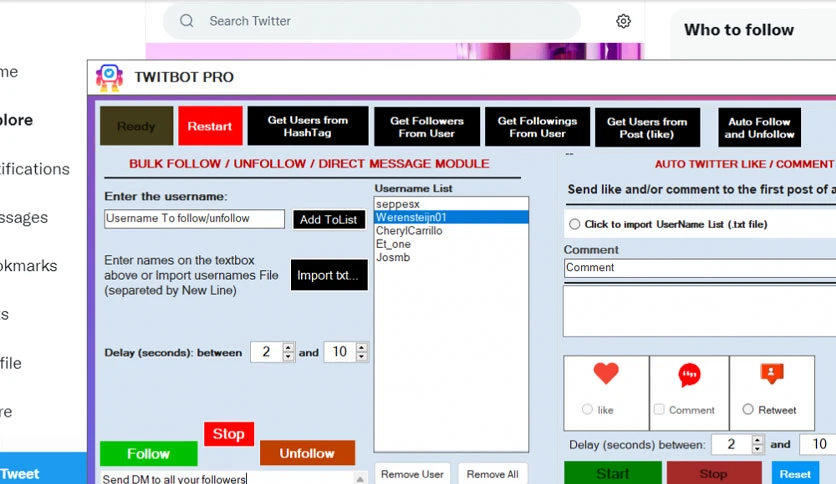Screen dimensions: 836x484
Task: Open Get Users from HashTag module
Action: coord(308,126)
